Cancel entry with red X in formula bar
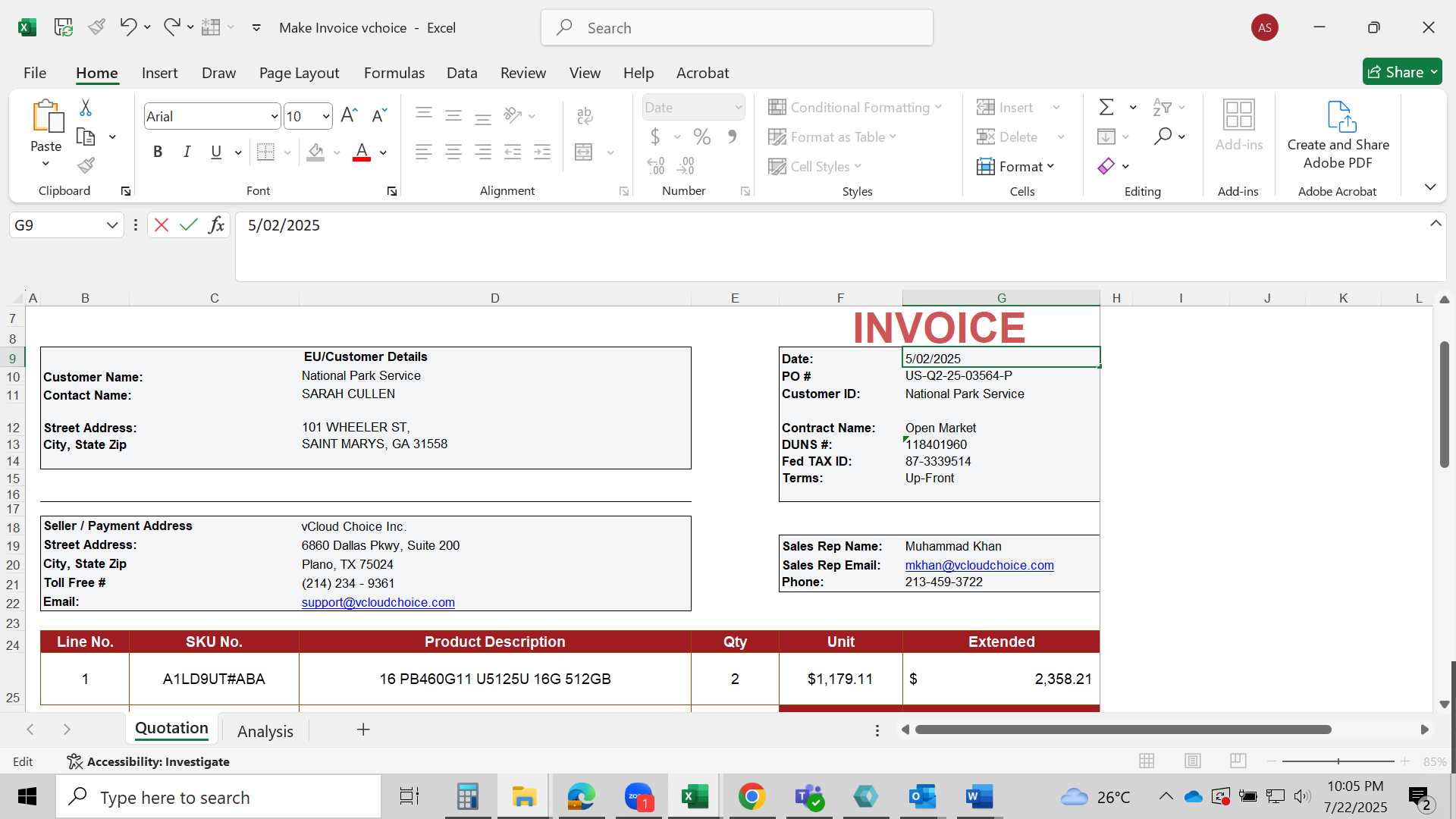The width and height of the screenshot is (1456, 819). click(x=162, y=225)
